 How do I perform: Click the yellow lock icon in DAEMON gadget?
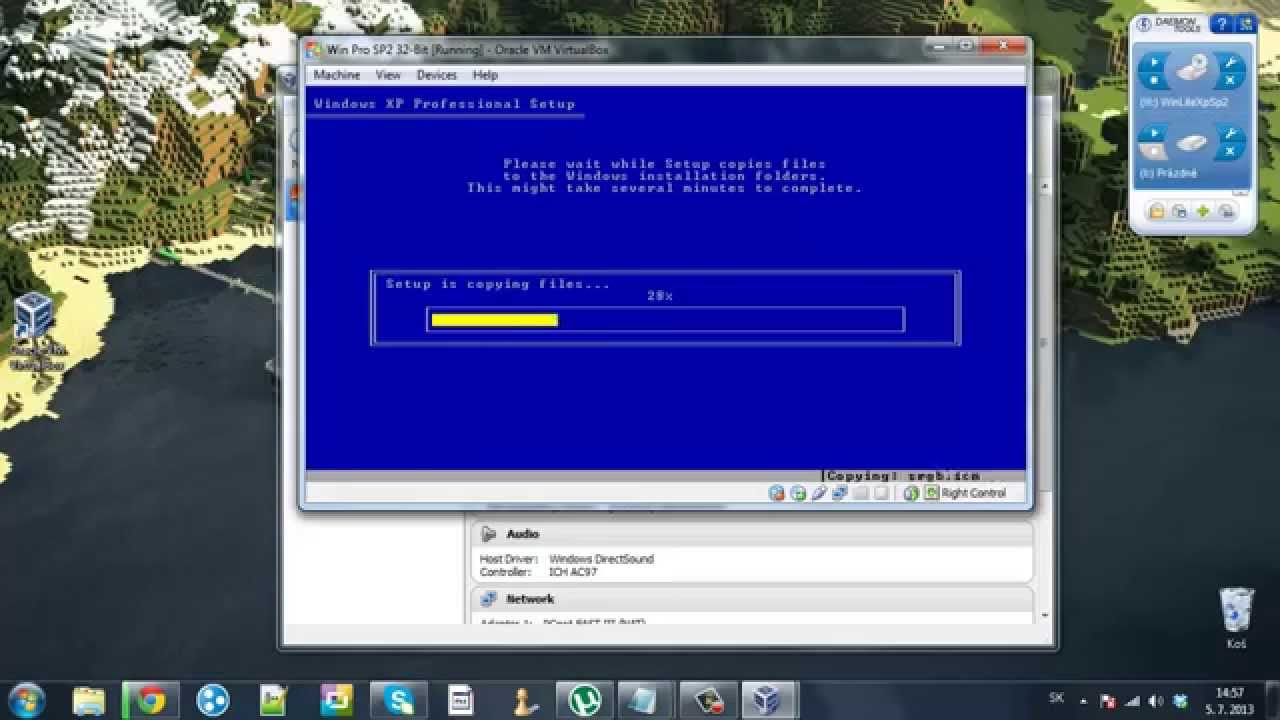coord(1156,211)
